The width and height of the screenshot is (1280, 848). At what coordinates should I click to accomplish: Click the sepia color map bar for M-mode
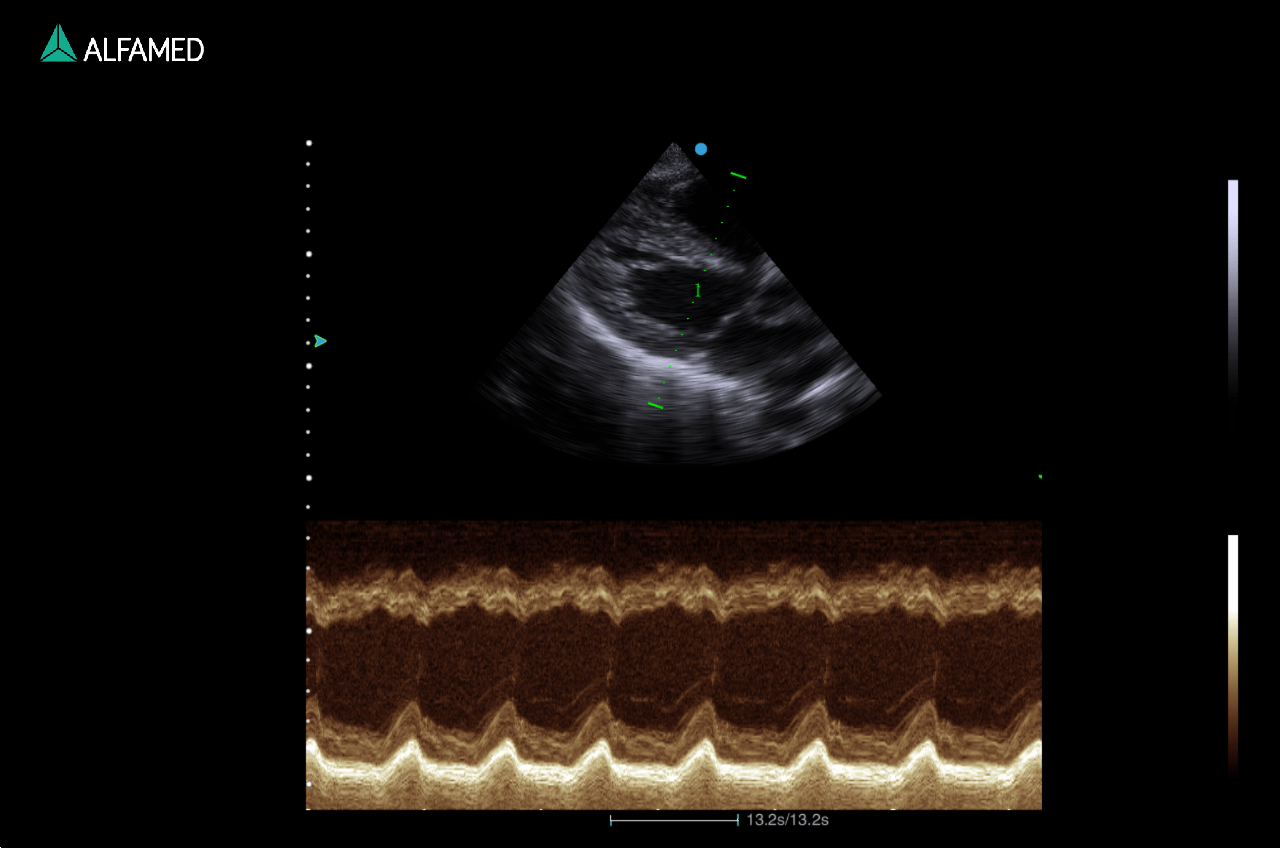[1233, 655]
